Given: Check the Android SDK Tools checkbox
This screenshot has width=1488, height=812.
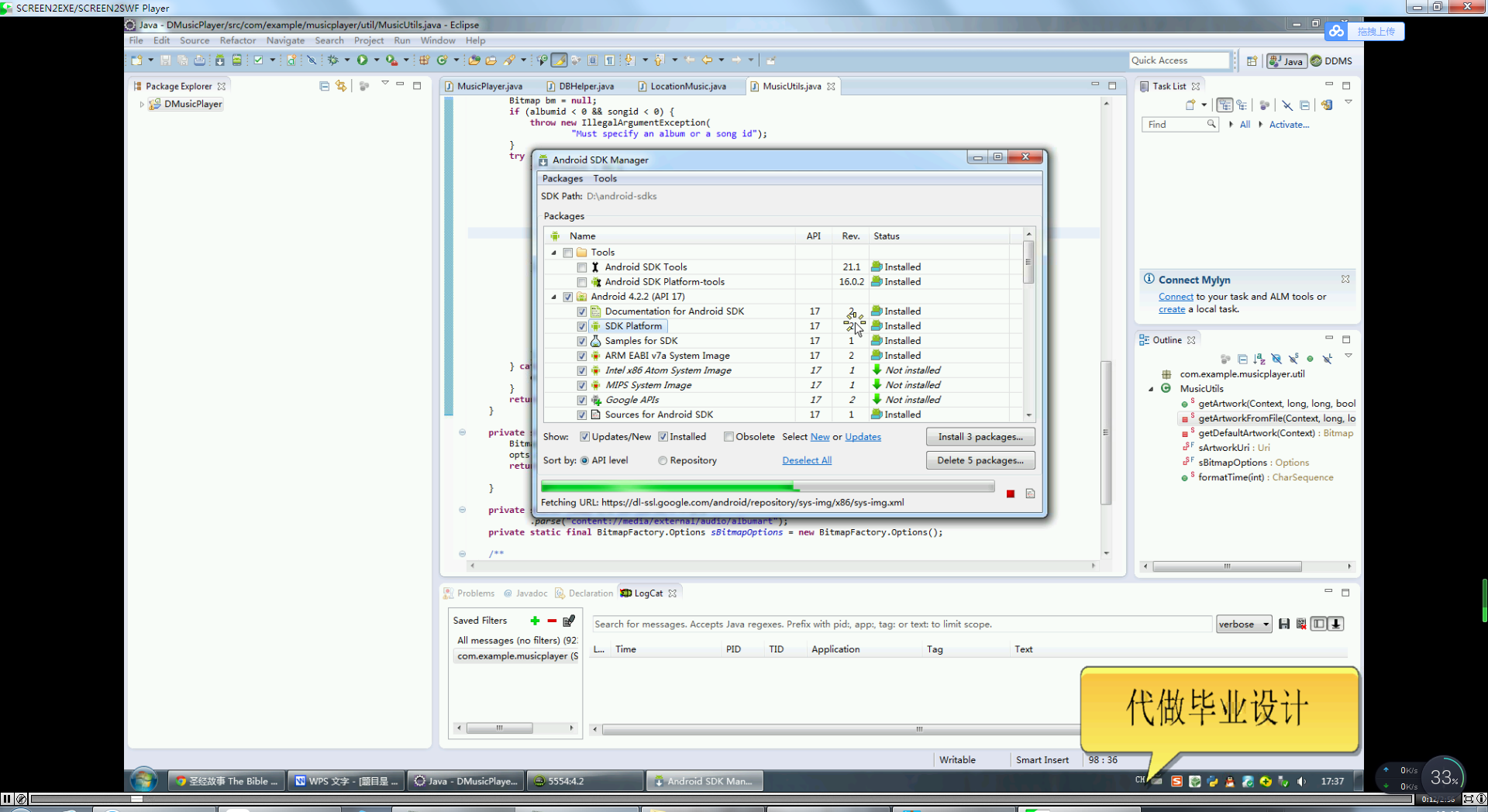Looking at the screenshot, I should 582,267.
